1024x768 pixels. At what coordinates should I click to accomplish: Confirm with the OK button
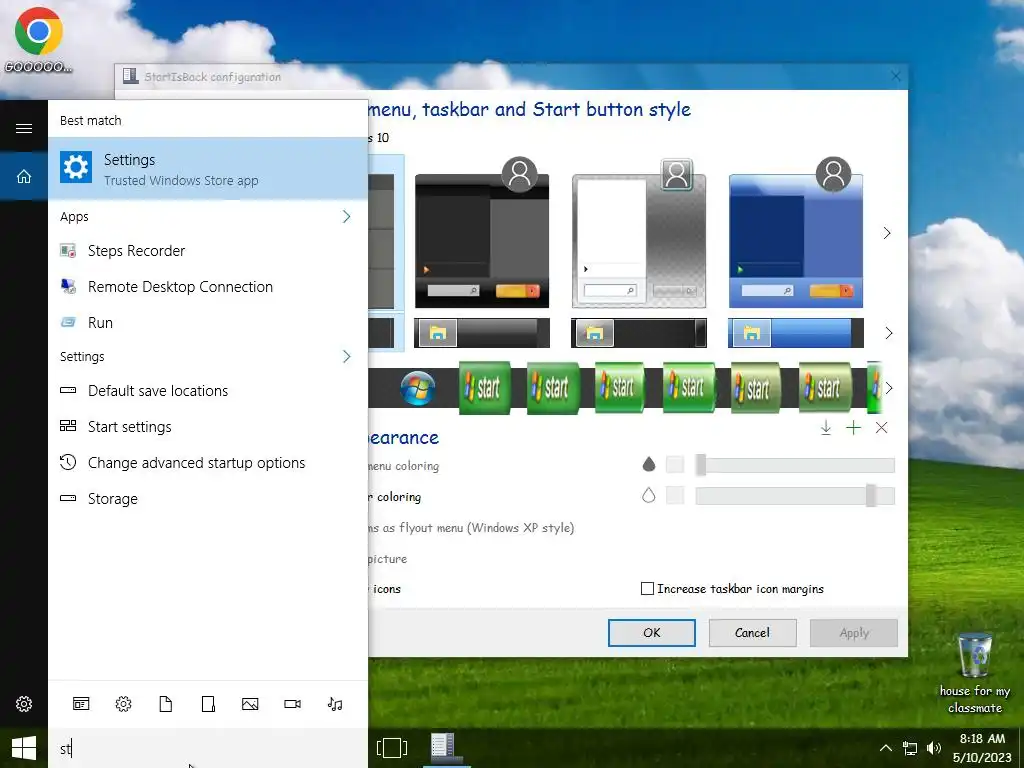click(652, 633)
